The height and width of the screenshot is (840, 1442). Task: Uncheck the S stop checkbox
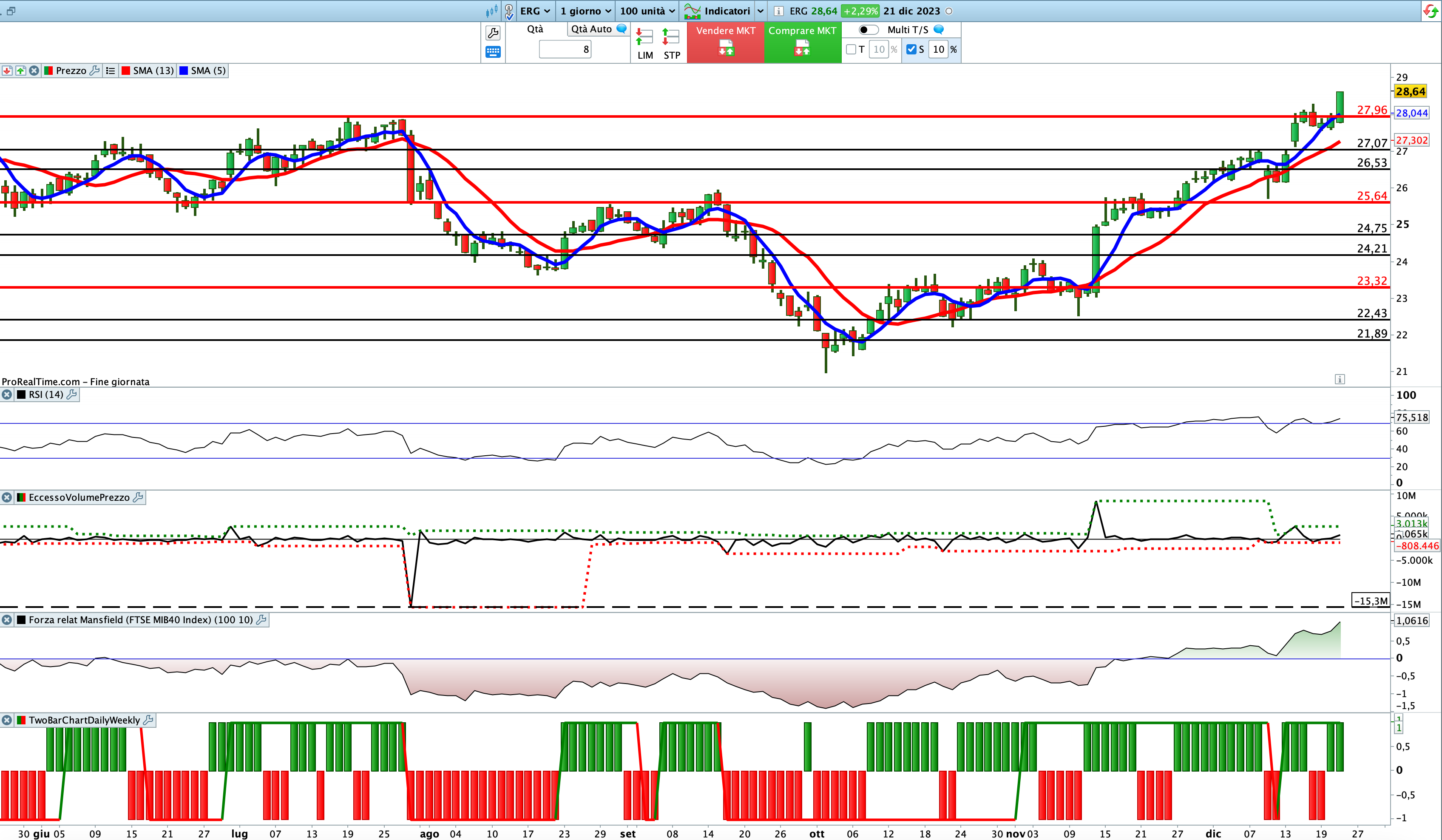(x=911, y=49)
